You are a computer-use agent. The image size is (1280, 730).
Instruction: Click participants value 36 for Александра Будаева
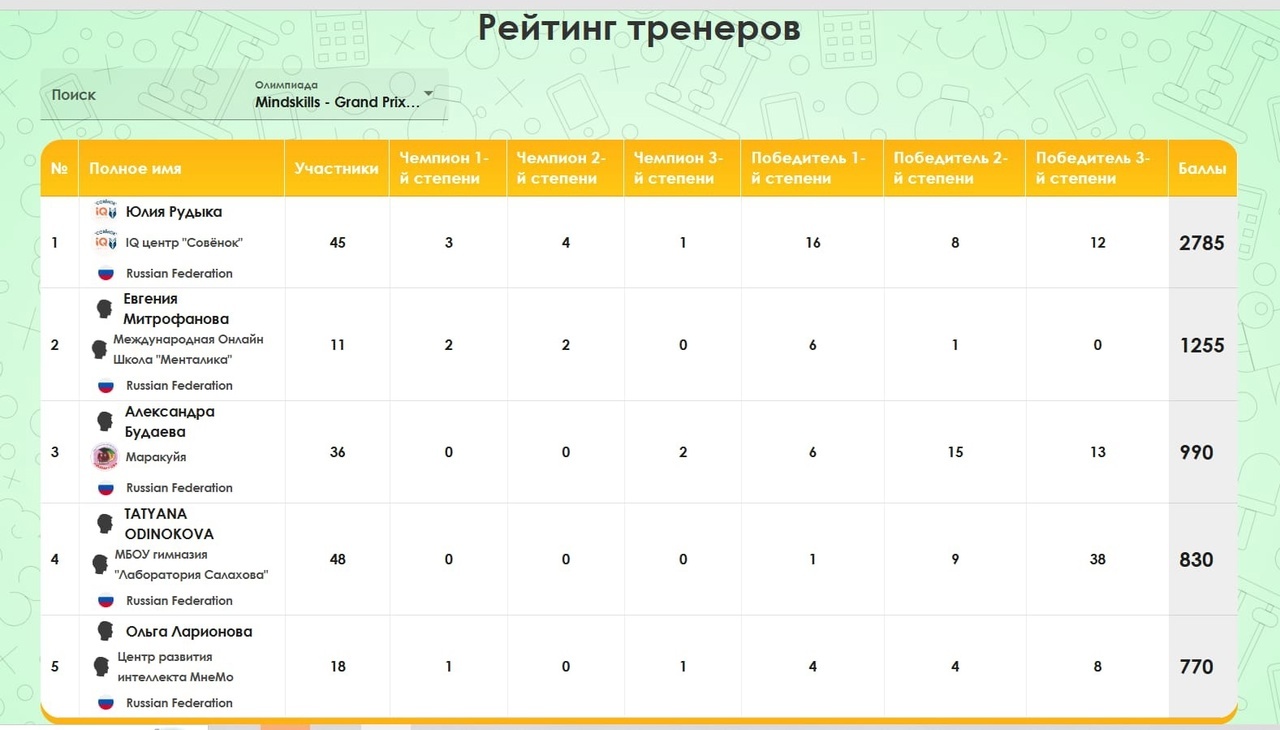pos(337,452)
